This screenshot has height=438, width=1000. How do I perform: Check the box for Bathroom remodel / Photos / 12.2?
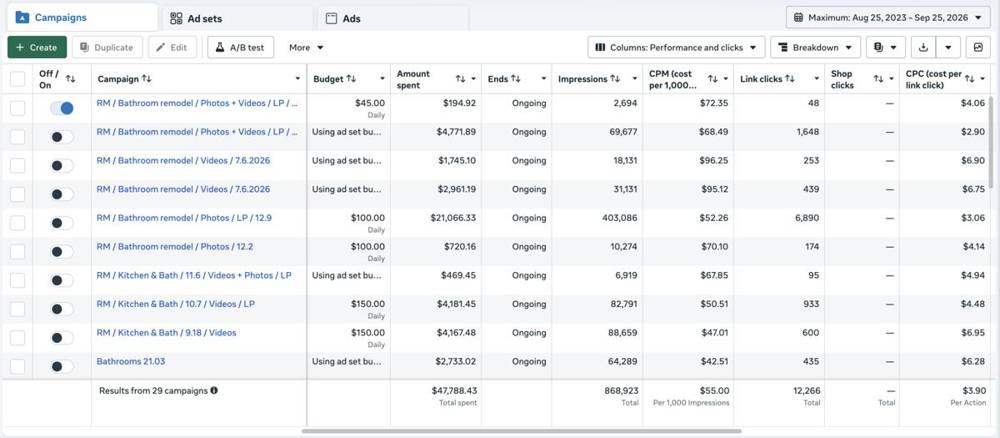tap(17, 252)
